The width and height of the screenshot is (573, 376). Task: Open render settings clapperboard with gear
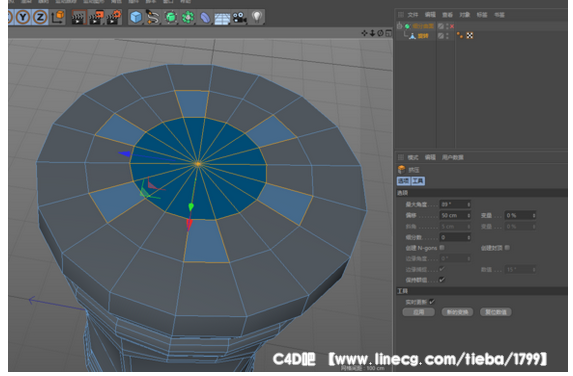(x=114, y=18)
